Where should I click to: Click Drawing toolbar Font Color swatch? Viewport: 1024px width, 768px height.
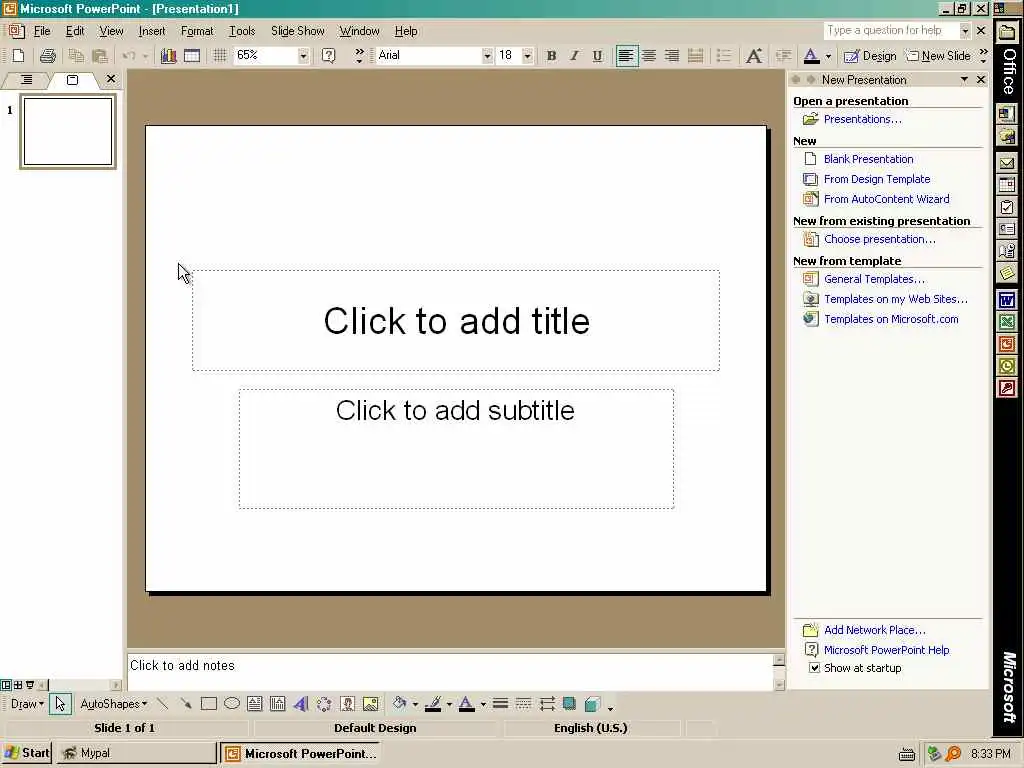pos(466,704)
